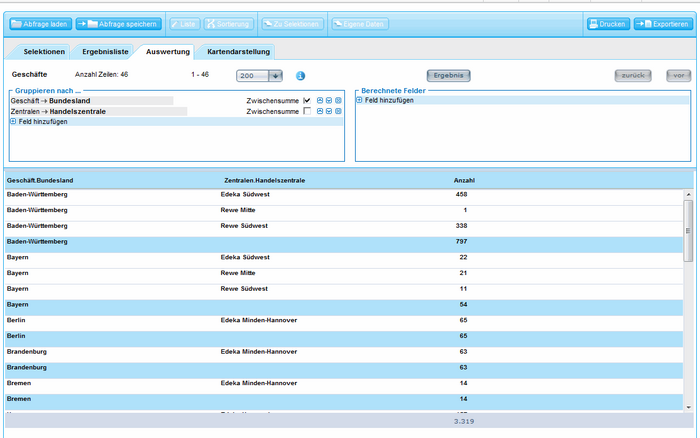
Task: Move the Bundesland grouping up
Action: [x=320, y=100]
